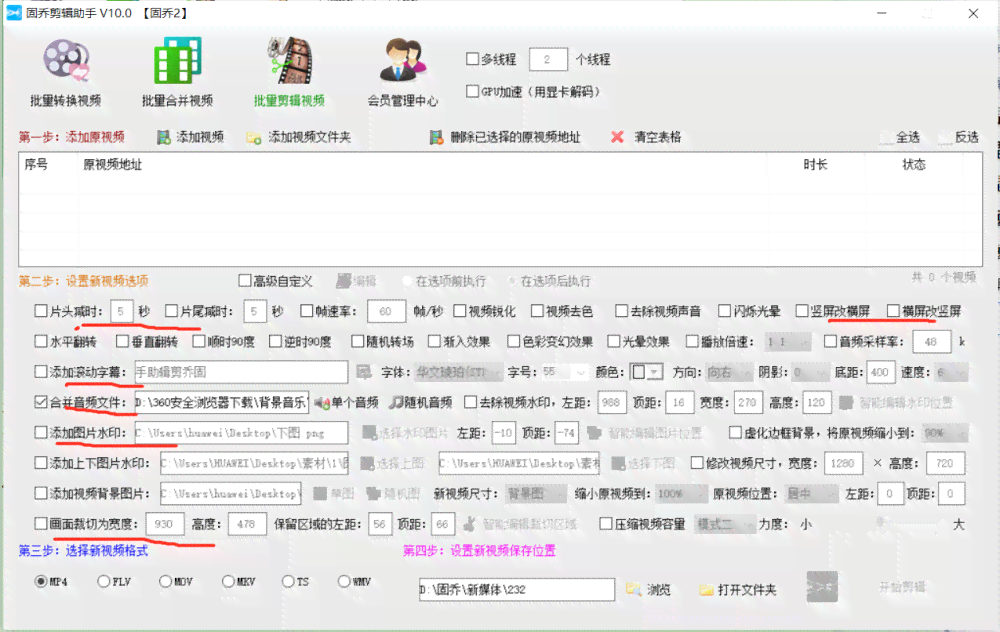
Task: Tick 去除视频水印 checkbox
Action: (x=471, y=402)
